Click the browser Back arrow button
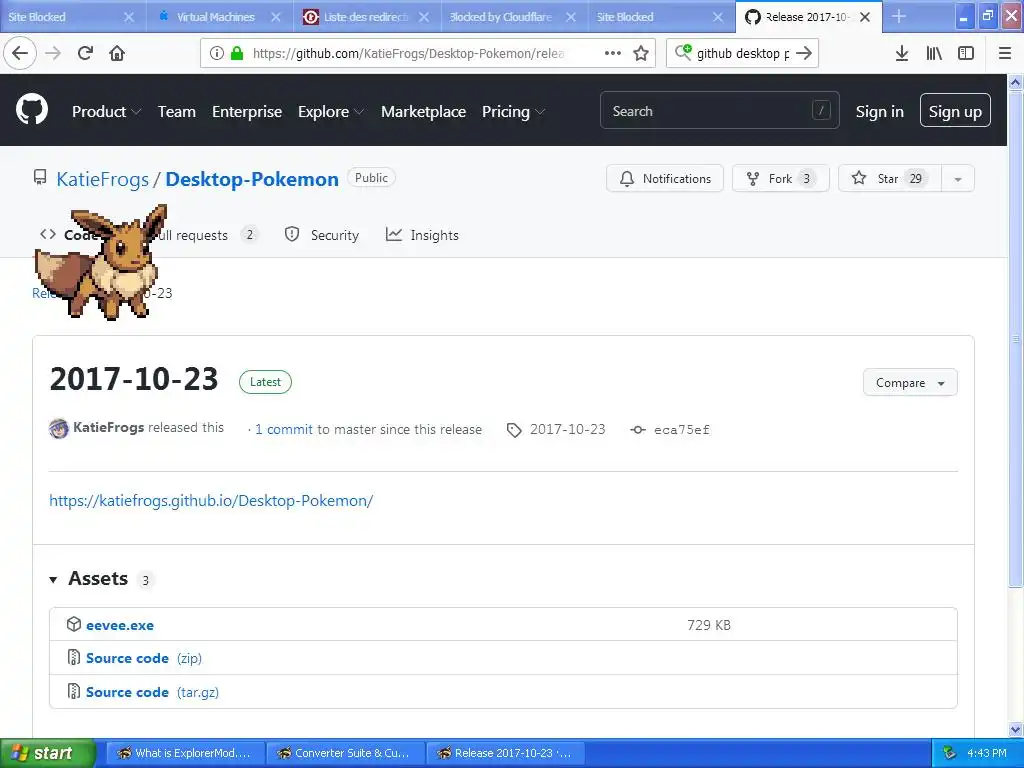This screenshot has width=1024, height=768. tap(20, 53)
